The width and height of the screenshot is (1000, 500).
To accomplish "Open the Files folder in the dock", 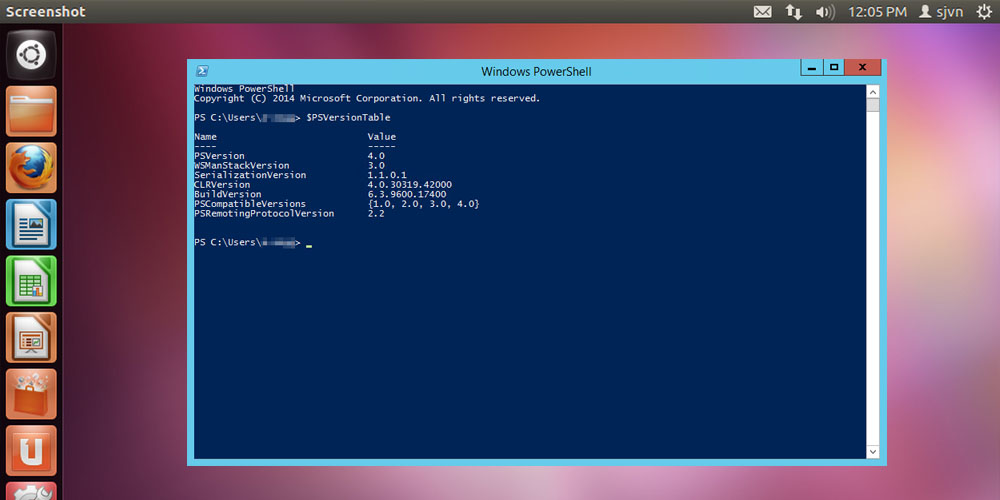I will point(31,111).
